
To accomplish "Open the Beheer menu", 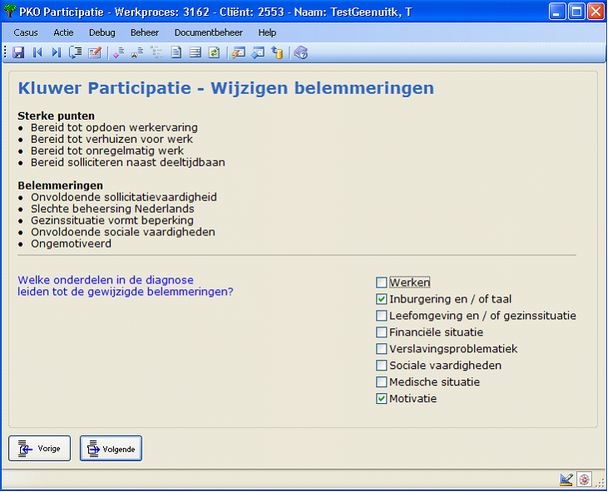I will [145, 33].
